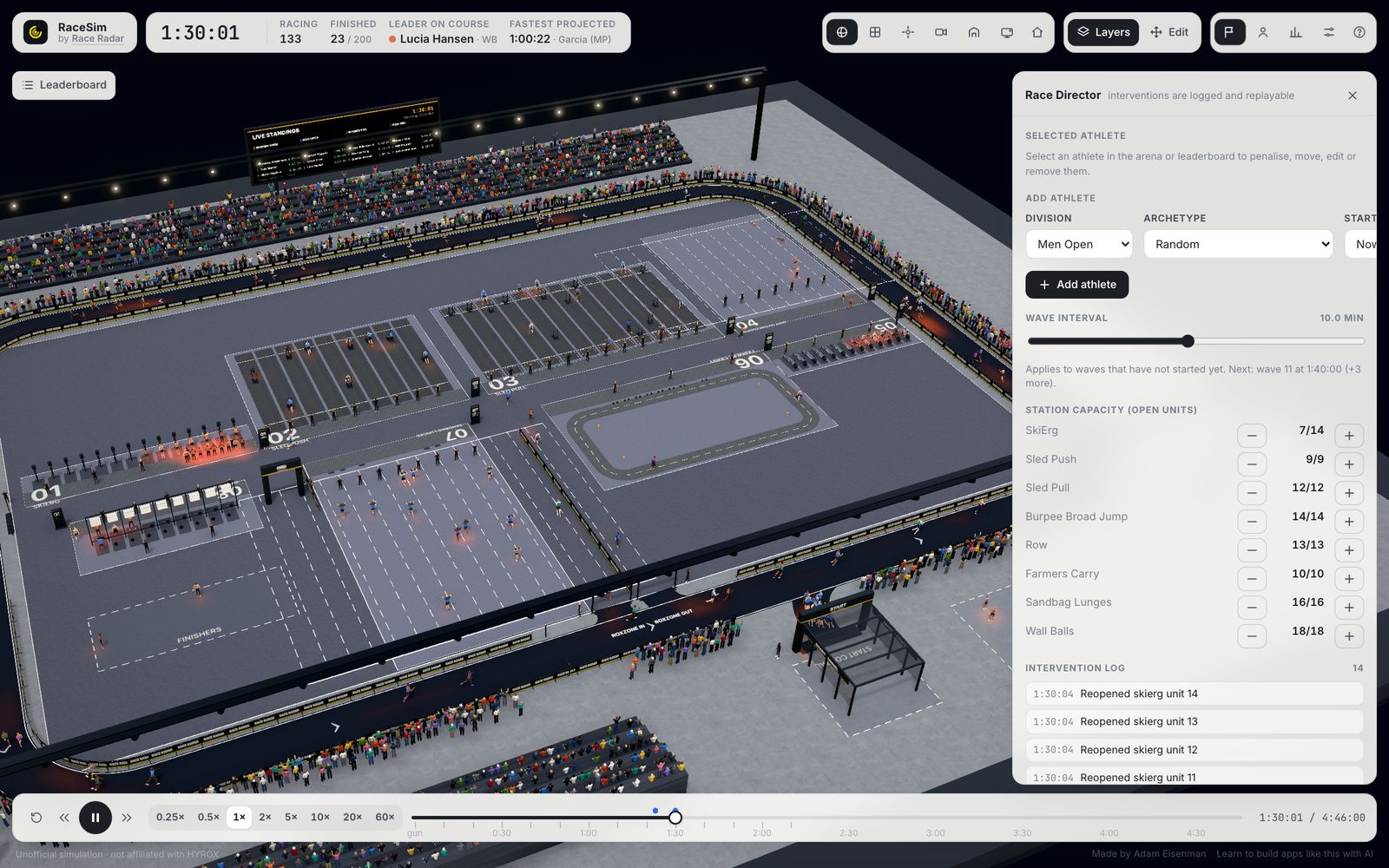Open the sliders settings panel icon
Viewport: 1389px width, 868px height.
(1328, 32)
